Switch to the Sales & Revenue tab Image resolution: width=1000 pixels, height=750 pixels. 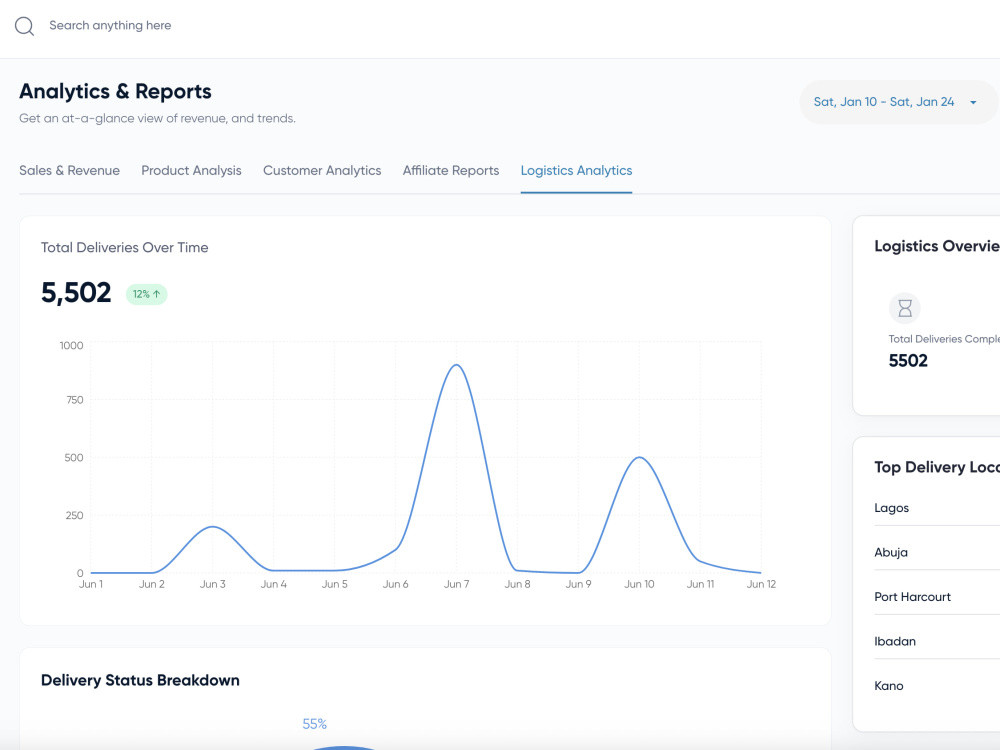click(70, 170)
